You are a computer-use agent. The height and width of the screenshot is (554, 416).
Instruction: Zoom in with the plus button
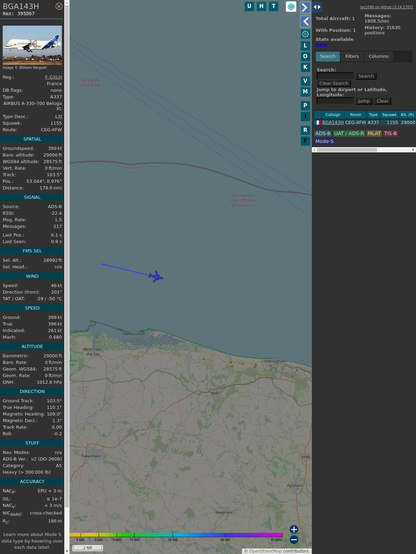(x=294, y=529)
